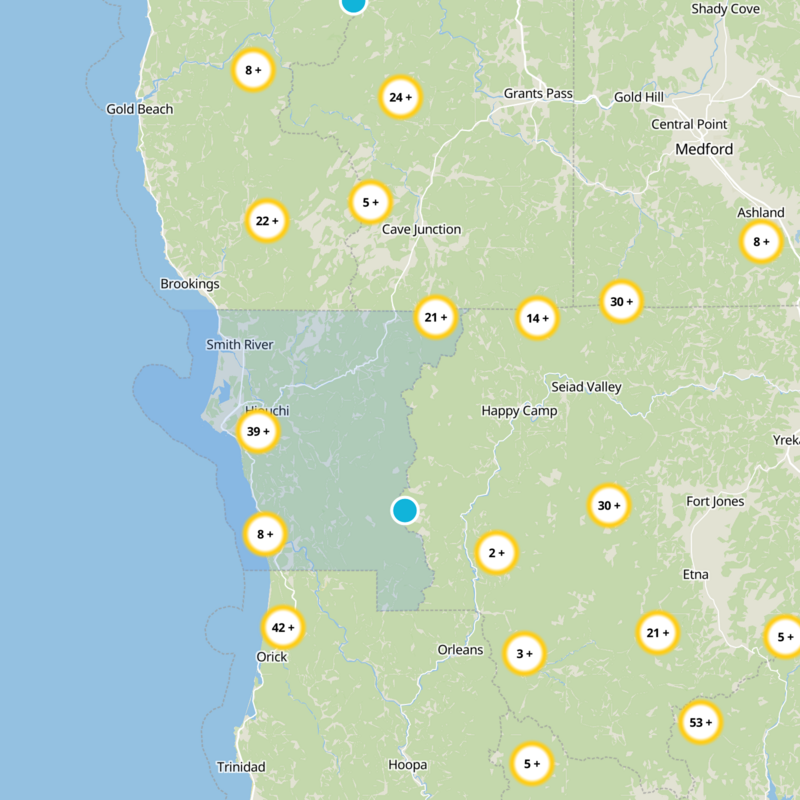
Task: Expand the 8+ cluster northeast of Gold Beach
Action: click(253, 70)
